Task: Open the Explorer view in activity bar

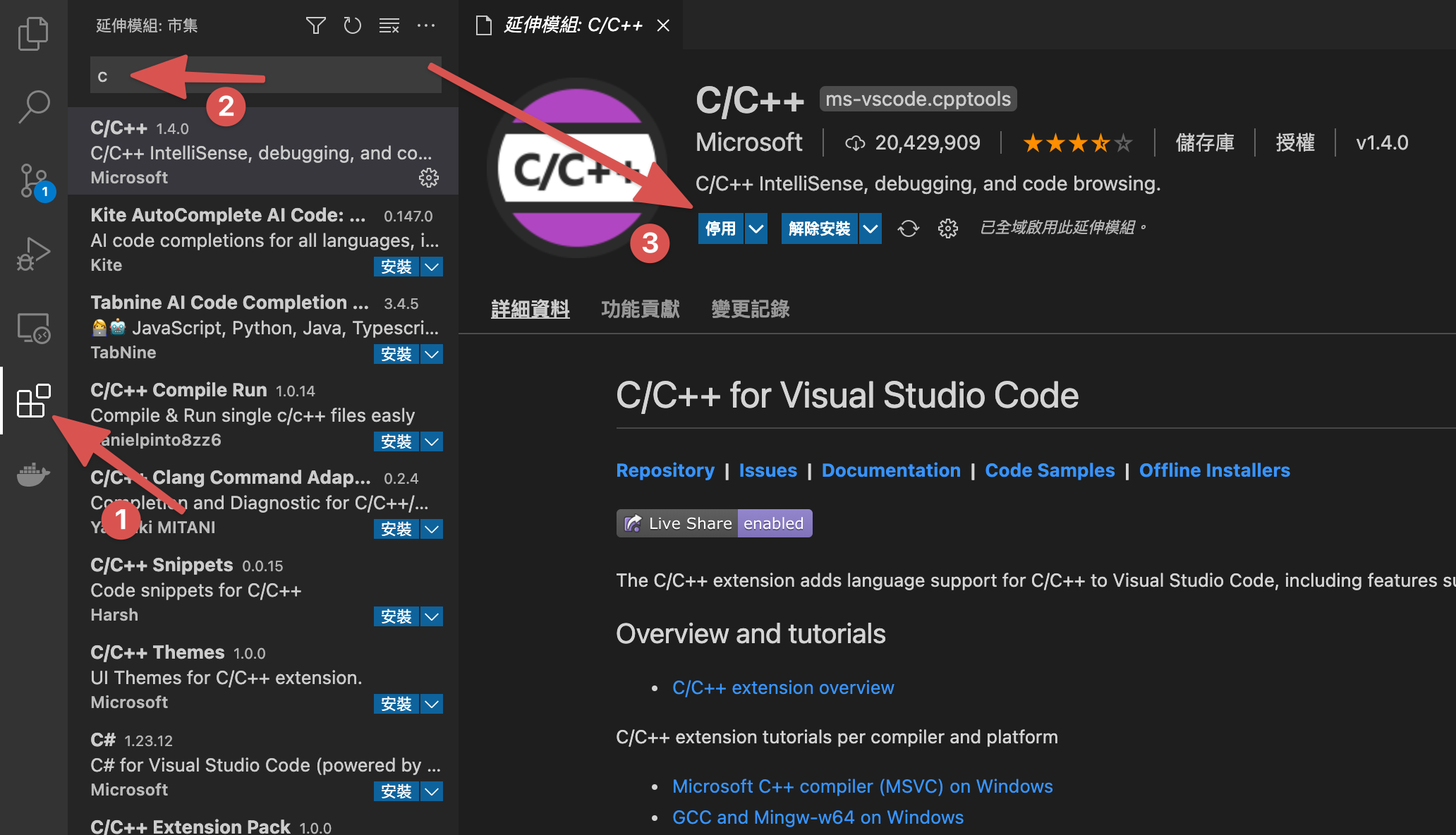Action: click(33, 33)
